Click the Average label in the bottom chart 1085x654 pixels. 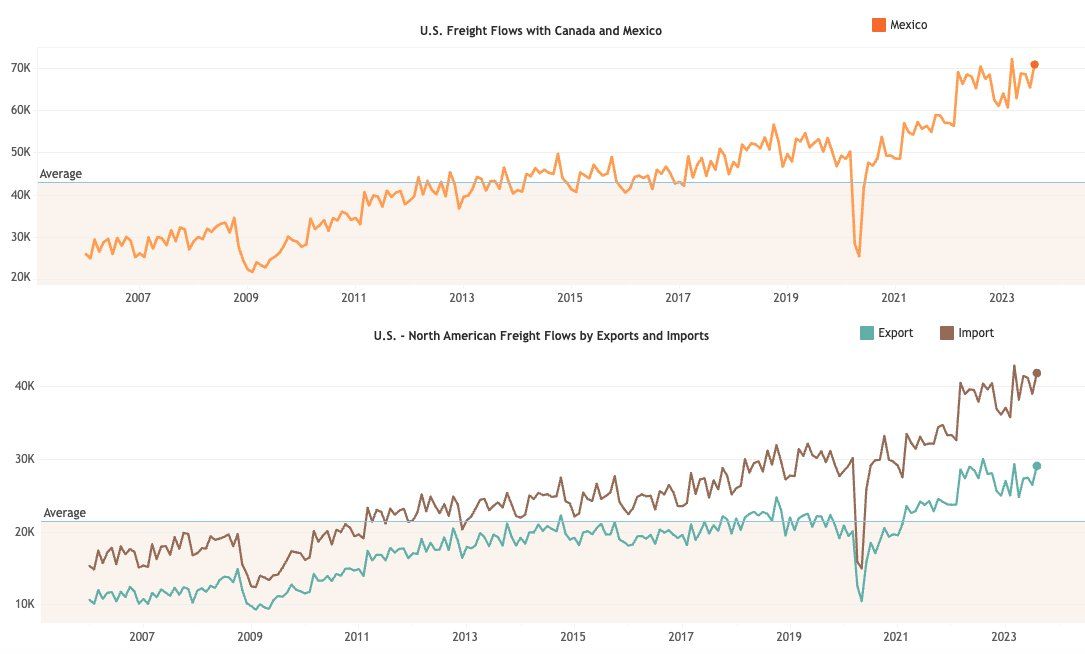pos(65,513)
